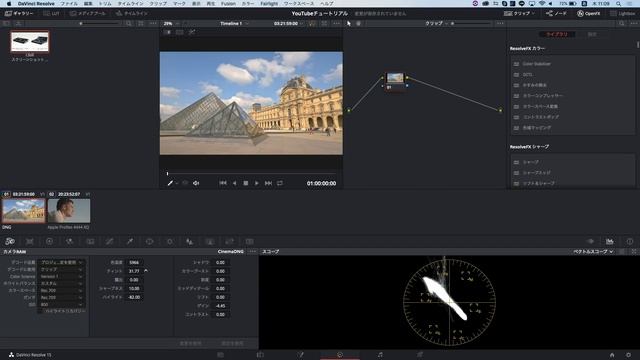
Task: Adjust the gallery thumbnail size slider
Action: pyautogui.click(x=99, y=24)
